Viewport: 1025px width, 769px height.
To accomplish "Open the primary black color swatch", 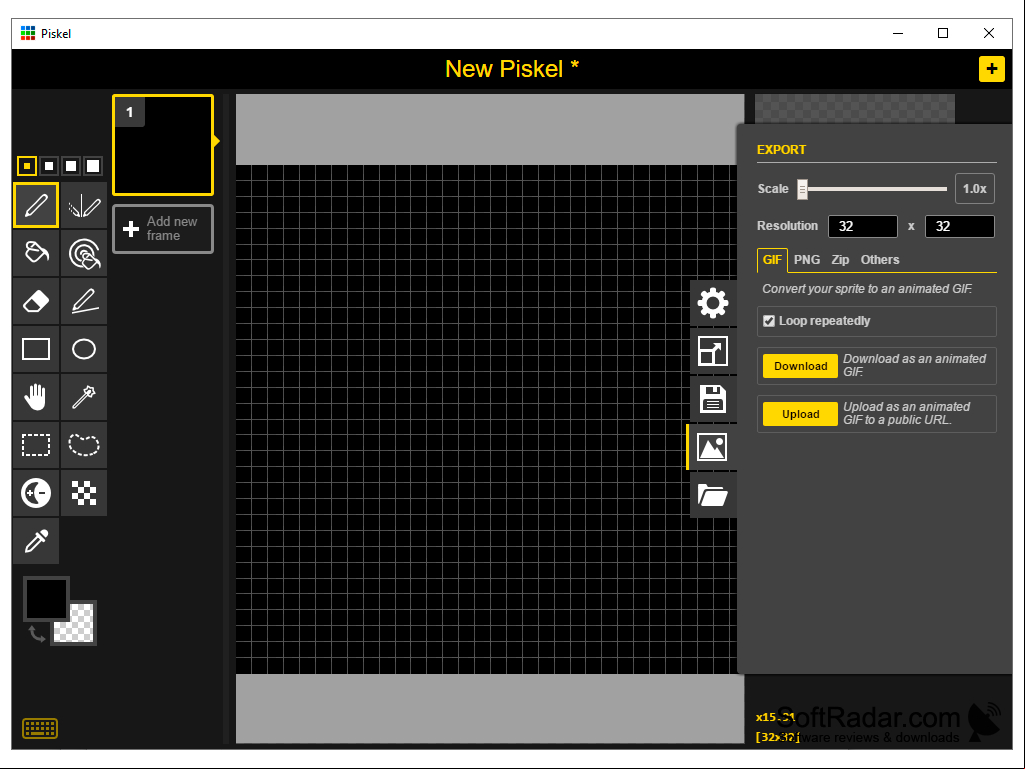I will coord(46,598).
